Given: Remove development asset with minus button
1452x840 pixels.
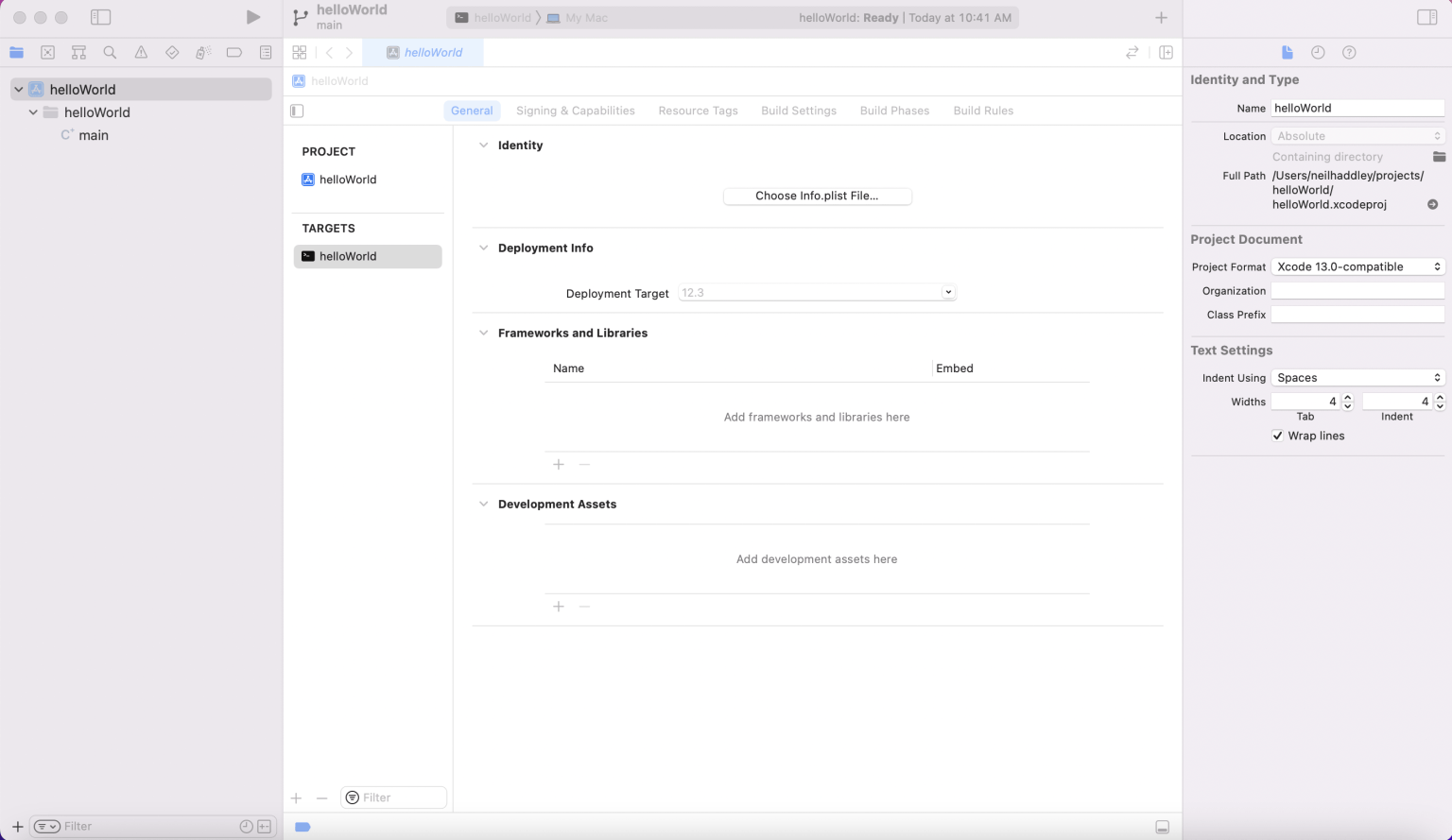Looking at the screenshot, I should (x=584, y=607).
